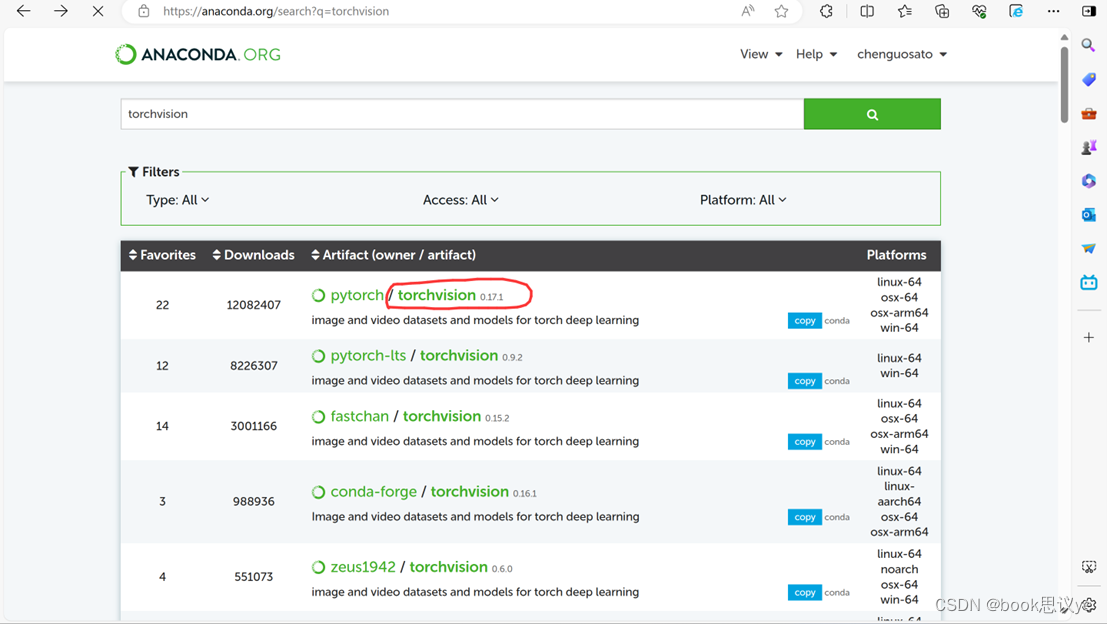This screenshot has height=624, width=1107.
Task: Copy pytorch-lts torchvision conda command
Action: click(804, 381)
